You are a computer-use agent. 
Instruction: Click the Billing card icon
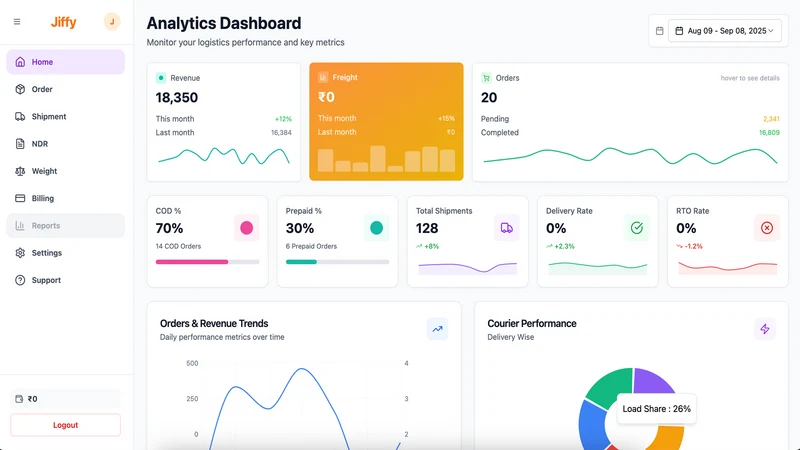20,198
